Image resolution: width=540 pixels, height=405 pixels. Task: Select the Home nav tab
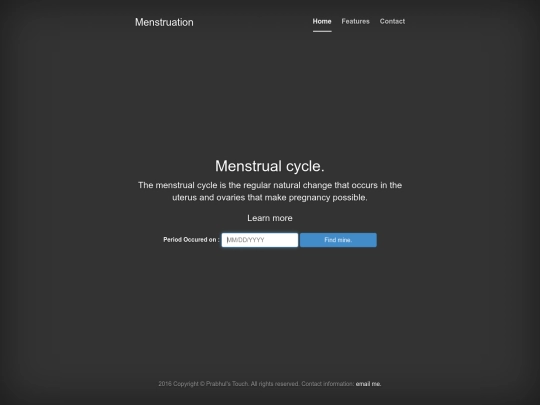coord(322,21)
